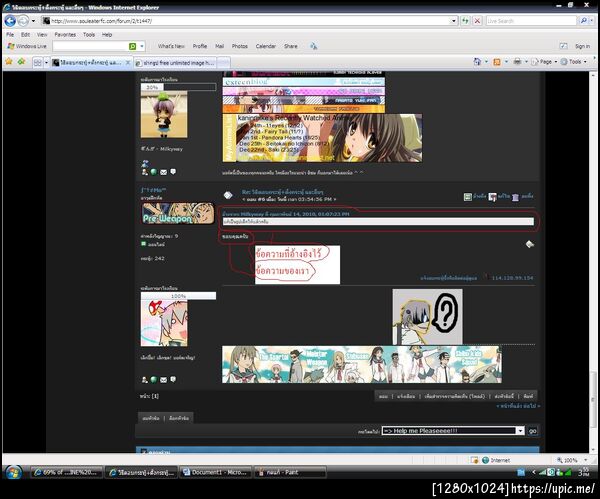600x499 pixels.
Task: Open Calendar in Windows Live toolbar
Action: 266,46
